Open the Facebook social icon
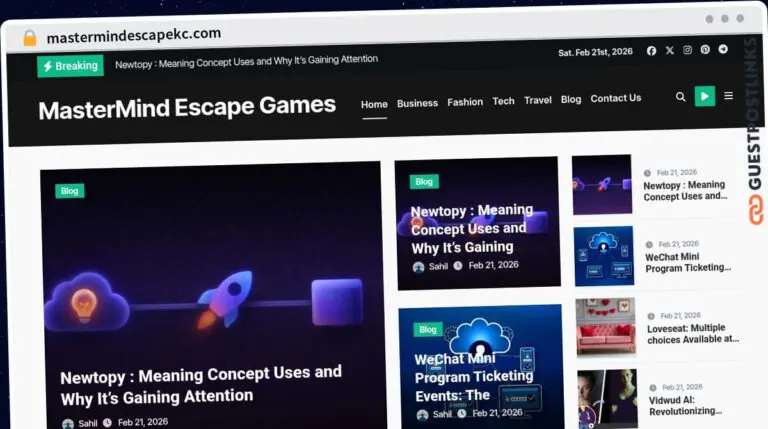Viewport: 768px width, 429px height. click(651, 51)
